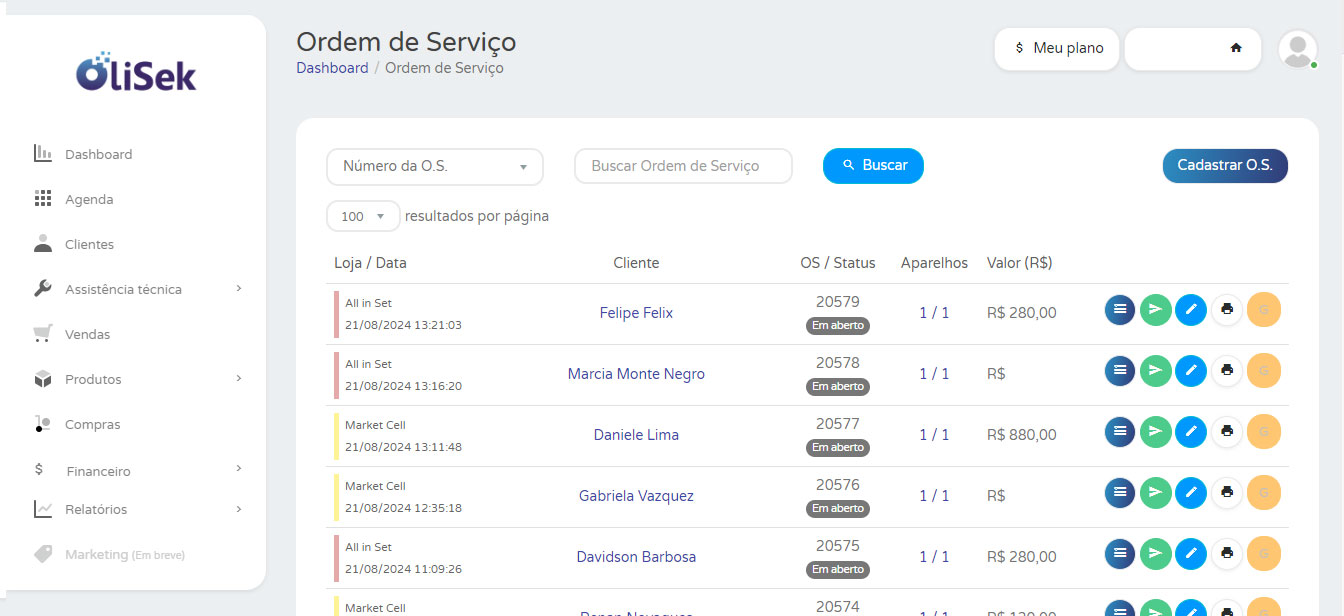Print OS 20576
The height and width of the screenshot is (616, 1344).
[x=1227, y=493]
